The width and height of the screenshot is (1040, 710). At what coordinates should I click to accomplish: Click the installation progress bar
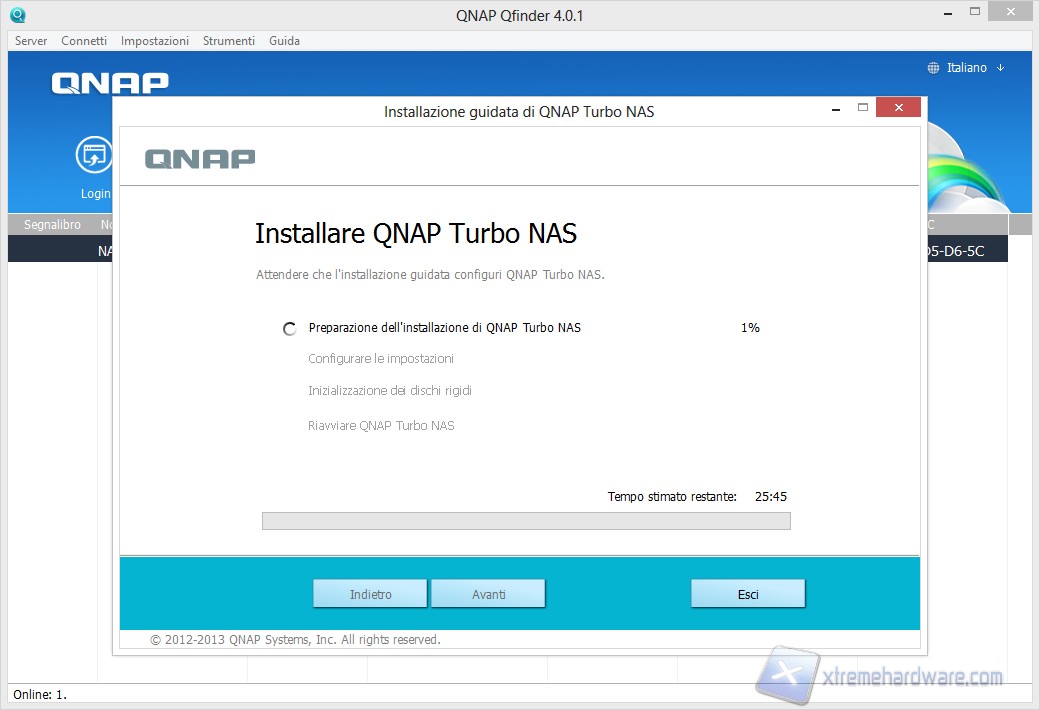point(526,521)
